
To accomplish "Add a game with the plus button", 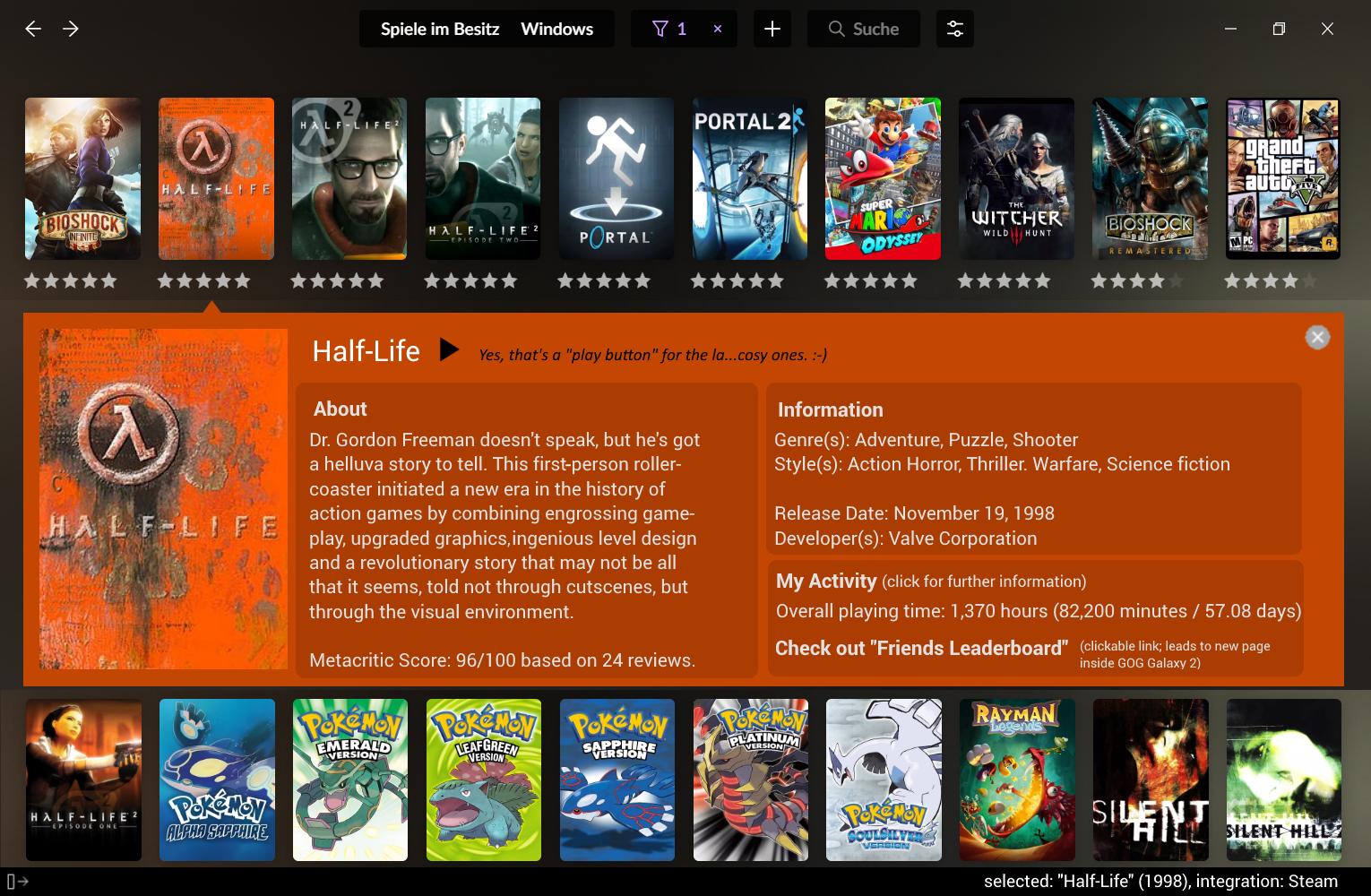I will [772, 29].
